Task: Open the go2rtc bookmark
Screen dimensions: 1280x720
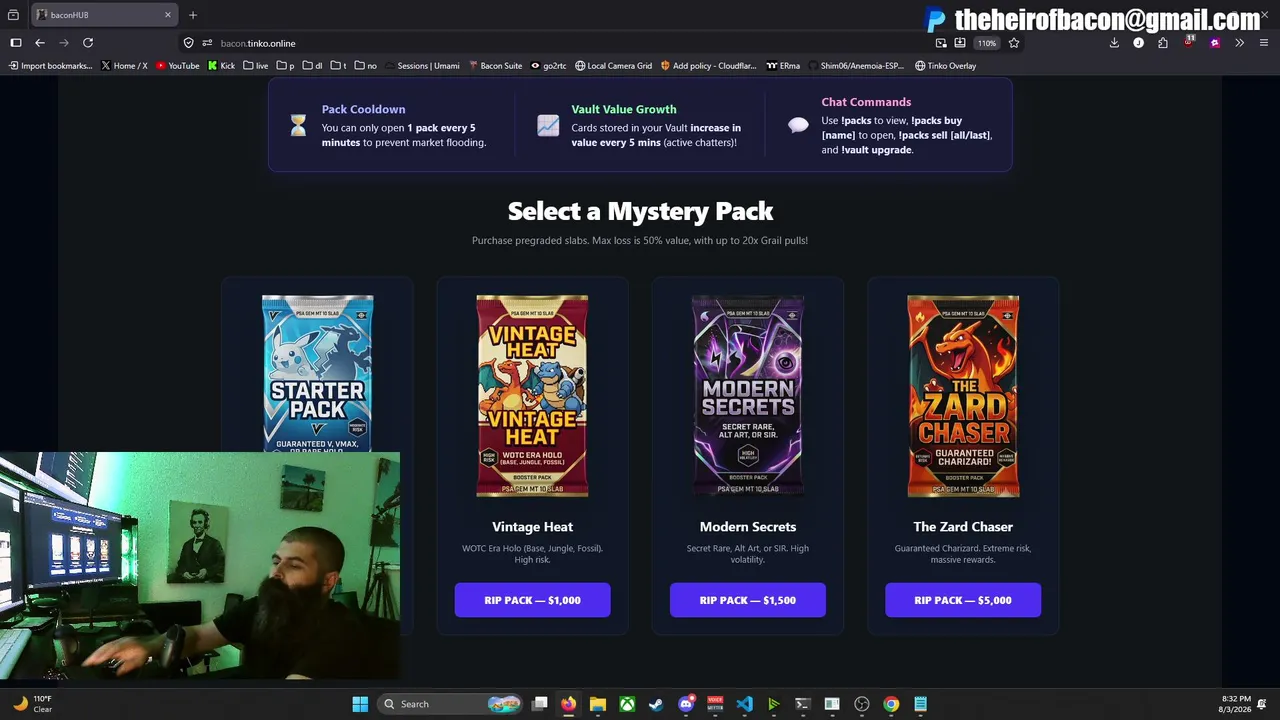Action: [548, 66]
